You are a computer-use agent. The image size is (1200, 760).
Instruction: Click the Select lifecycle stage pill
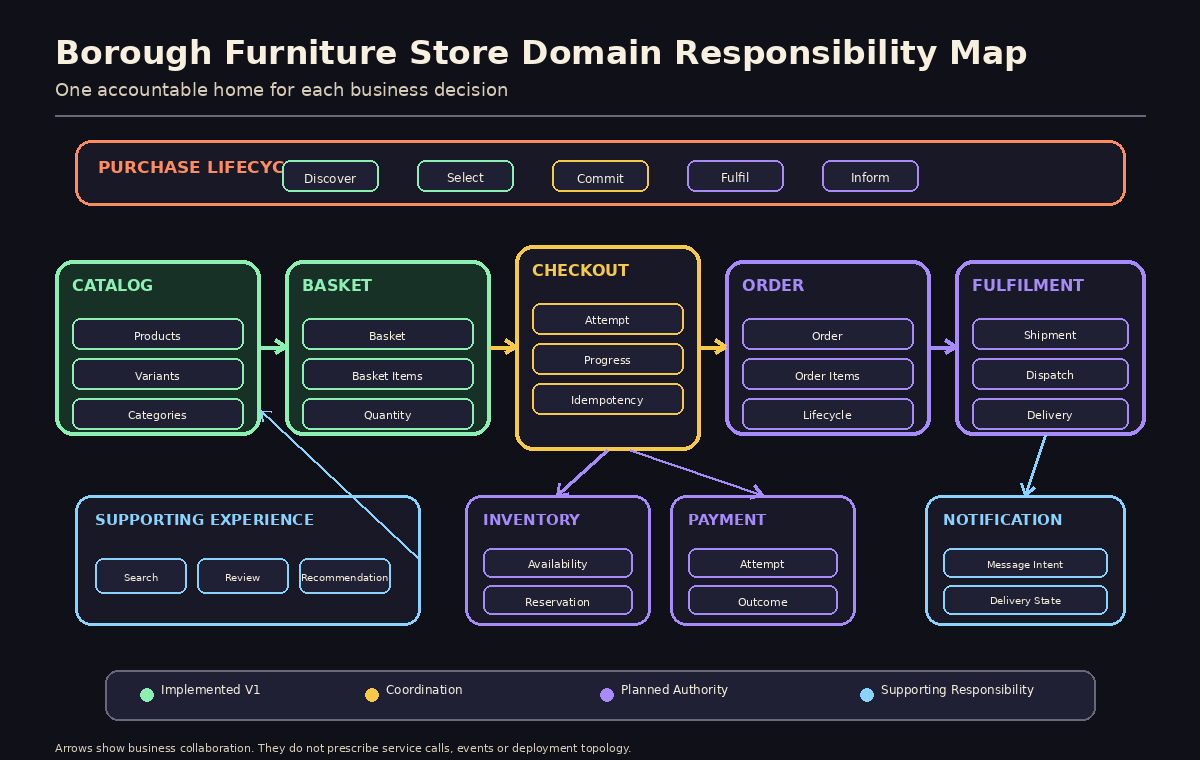pos(465,176)
